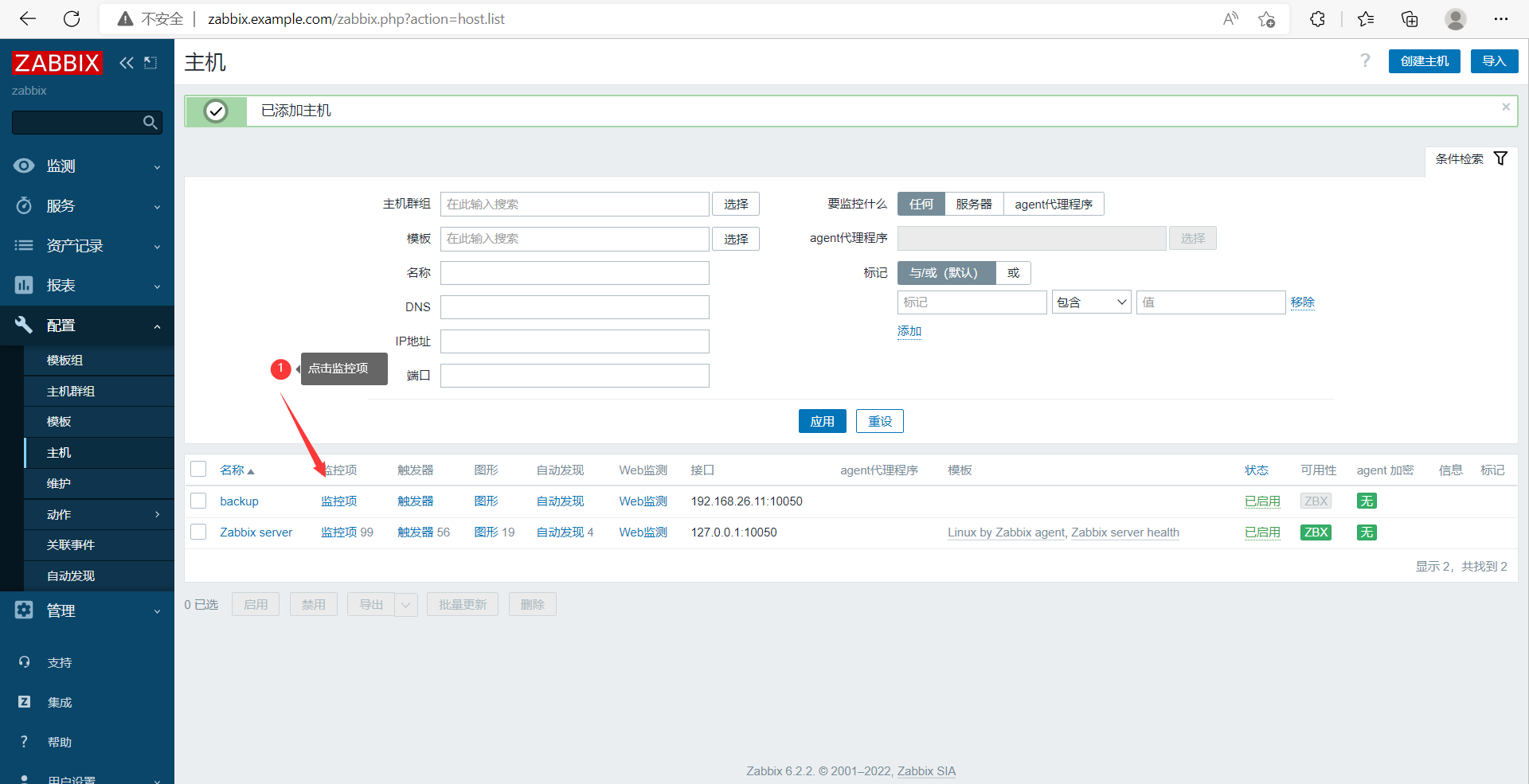Select tag mode 'Or' (或)
Viewport: 1529px width, 784px height.
click(x=1013, y=273)
